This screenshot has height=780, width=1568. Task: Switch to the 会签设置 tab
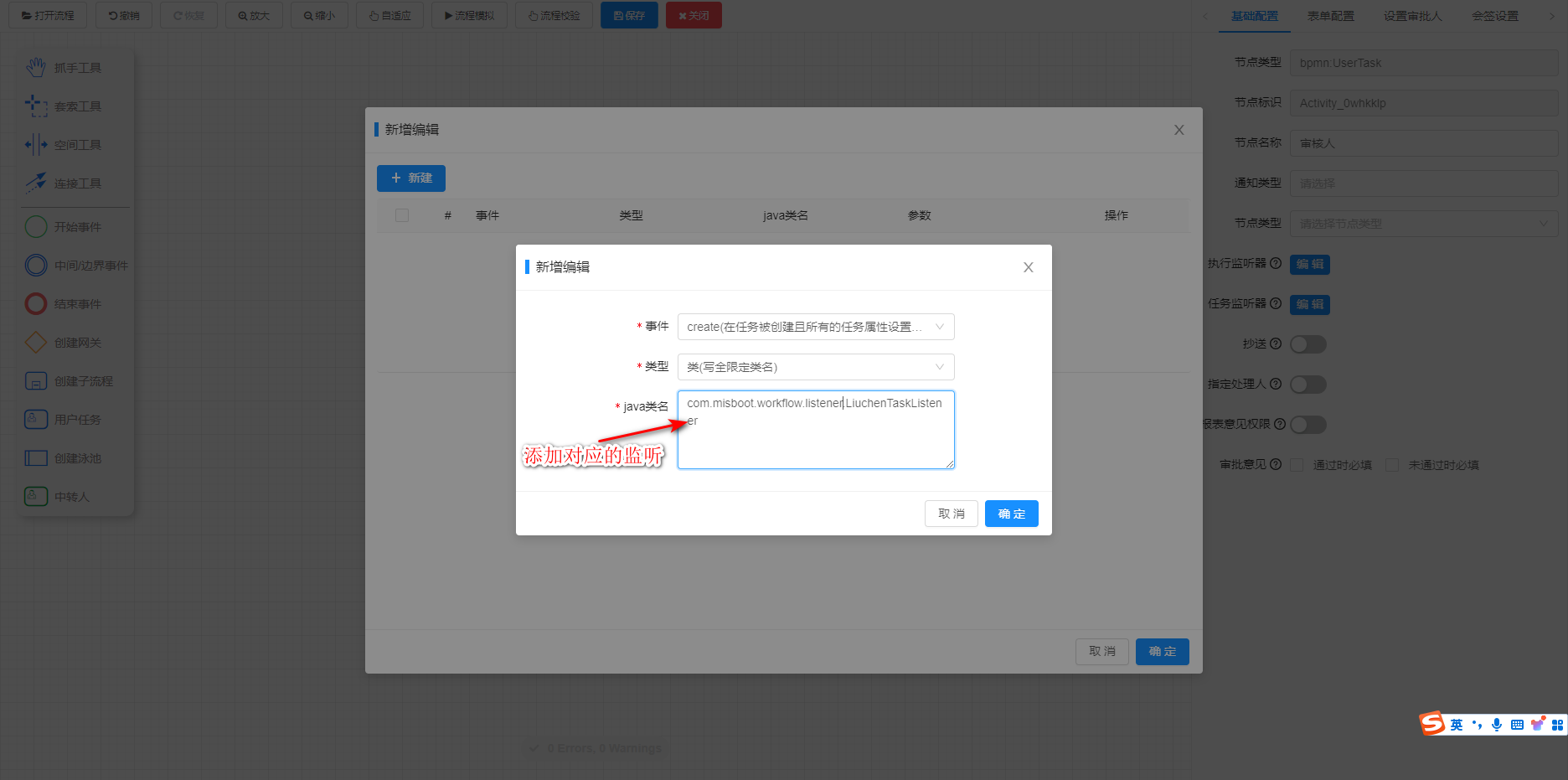1495,16
